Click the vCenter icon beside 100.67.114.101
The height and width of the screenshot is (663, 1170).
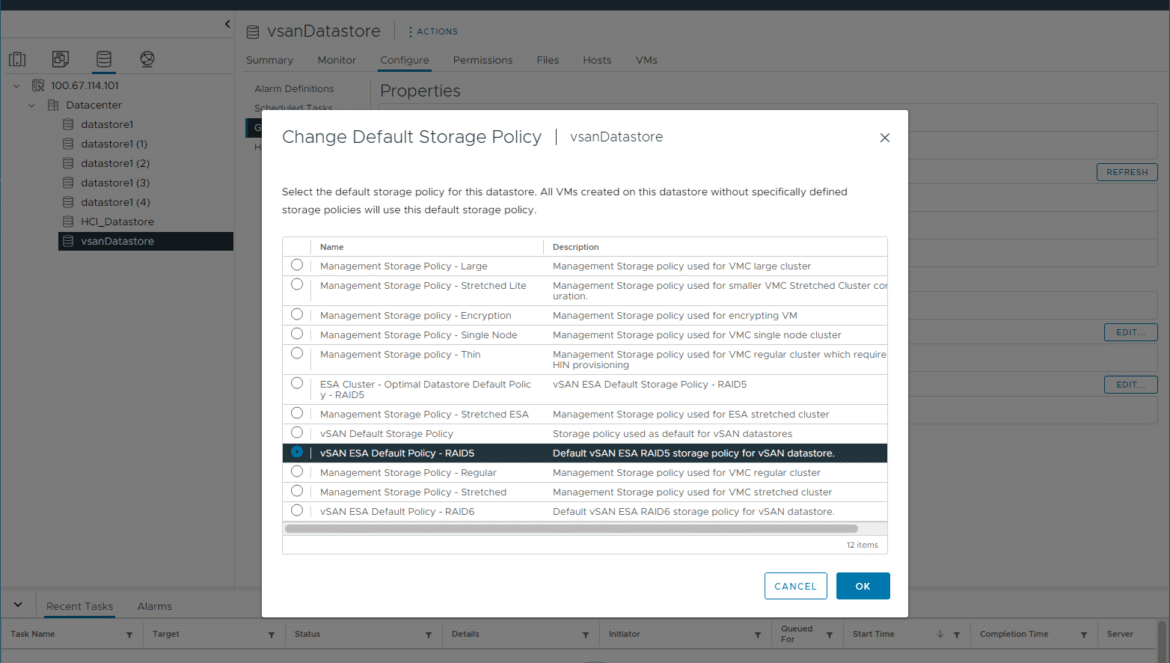point(38,86)
